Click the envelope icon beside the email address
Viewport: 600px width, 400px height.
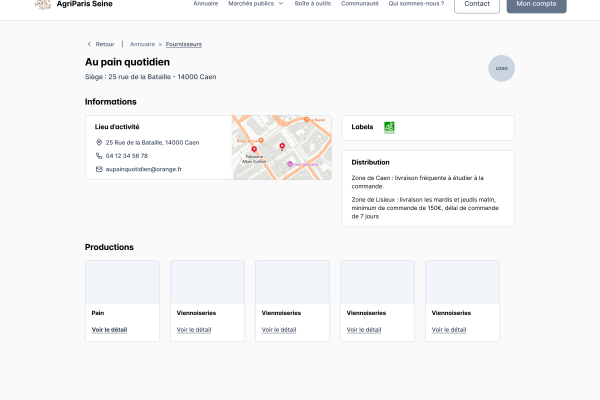[99, 169]
